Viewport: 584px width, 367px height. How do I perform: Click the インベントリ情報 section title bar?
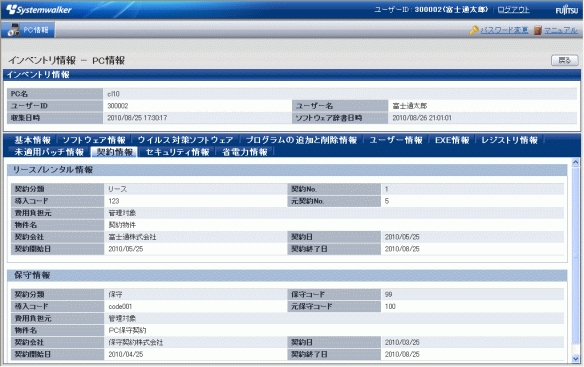[292, 75]
